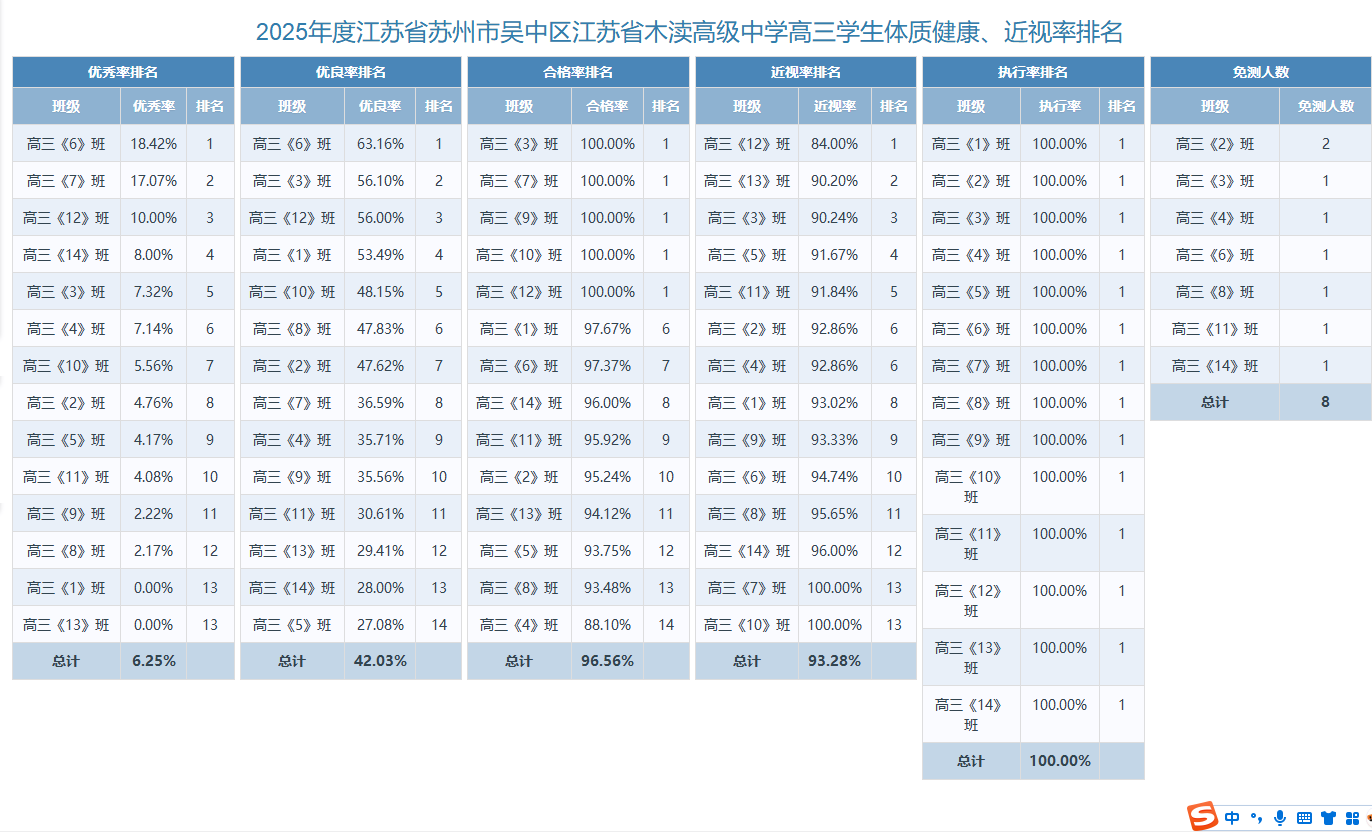Select 高三《6》班 row in 优秀率 ranking
The width and height of the screenshot is (1372, 832).
click(66, 143)
